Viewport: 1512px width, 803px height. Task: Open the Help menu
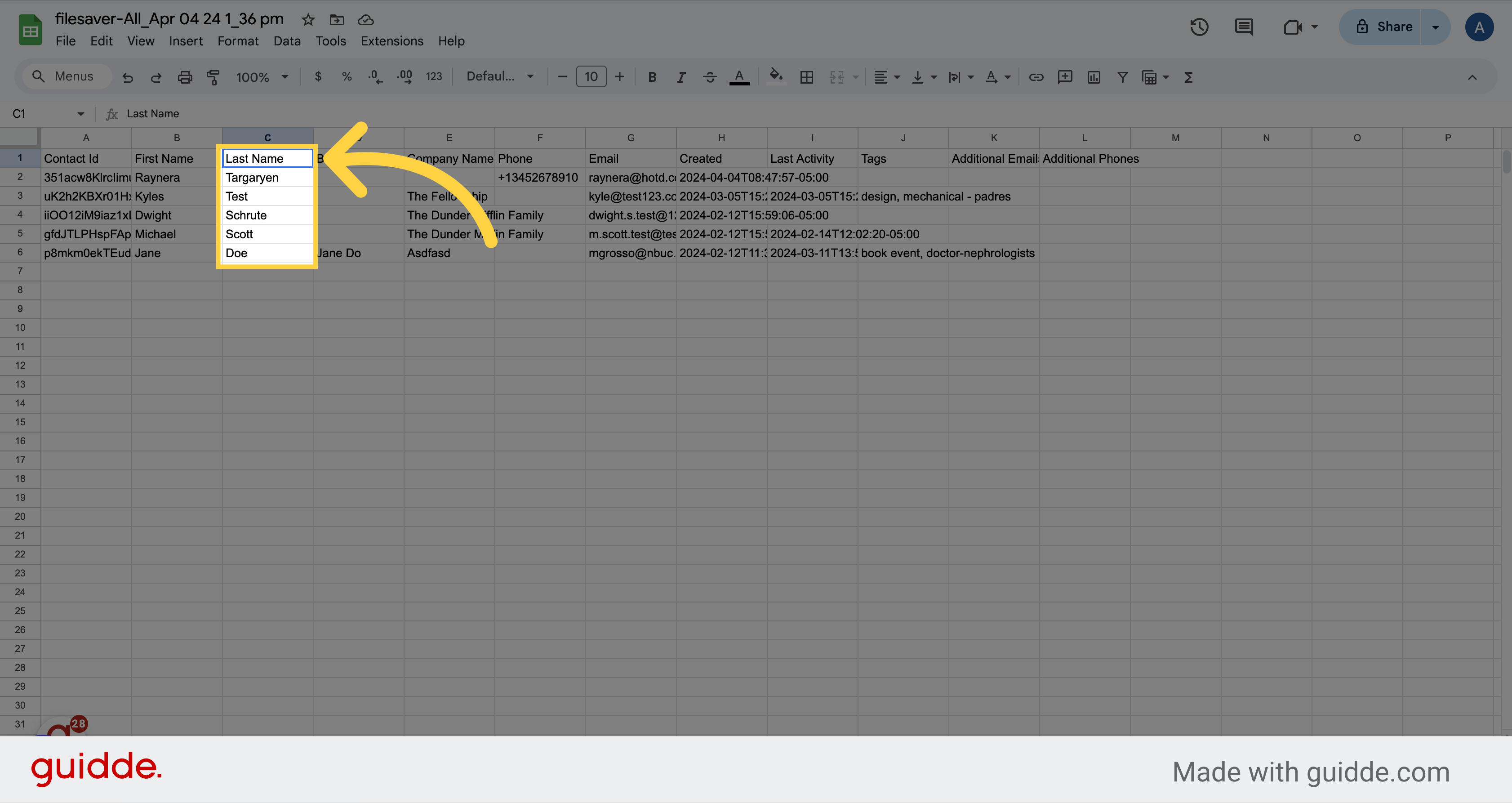[x=451, y=41]
